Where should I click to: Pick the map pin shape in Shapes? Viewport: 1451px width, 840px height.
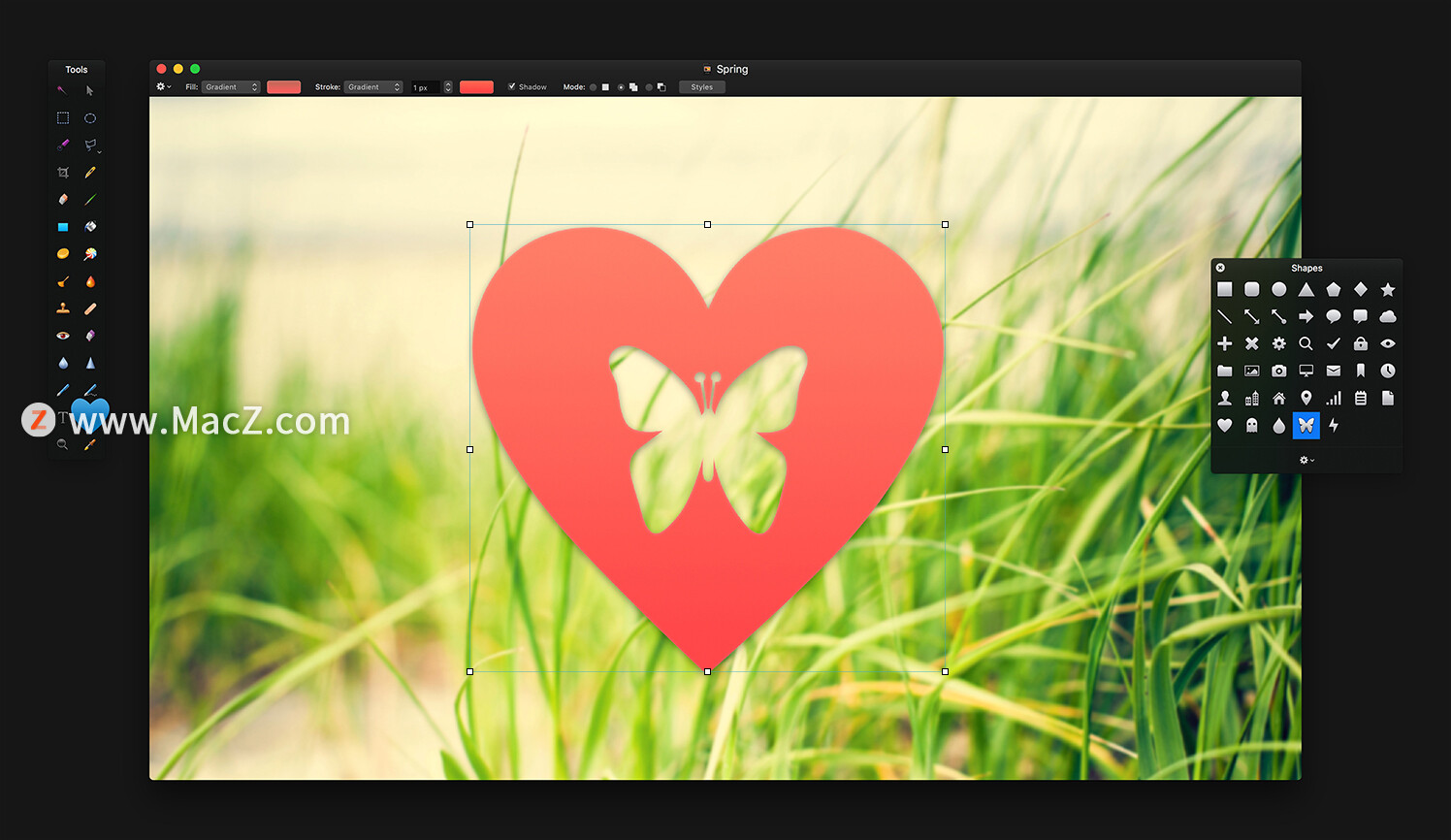point(1306,398)
